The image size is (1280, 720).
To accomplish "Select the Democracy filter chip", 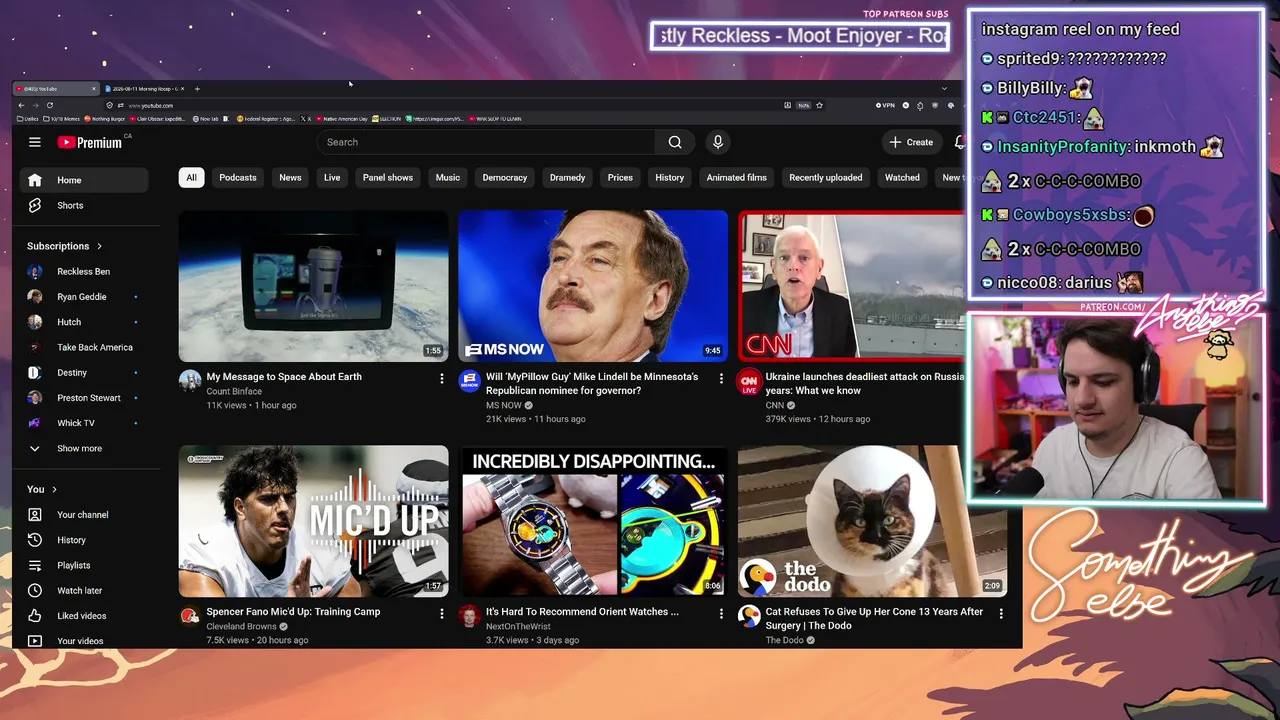I will click(x=505, y=178).
